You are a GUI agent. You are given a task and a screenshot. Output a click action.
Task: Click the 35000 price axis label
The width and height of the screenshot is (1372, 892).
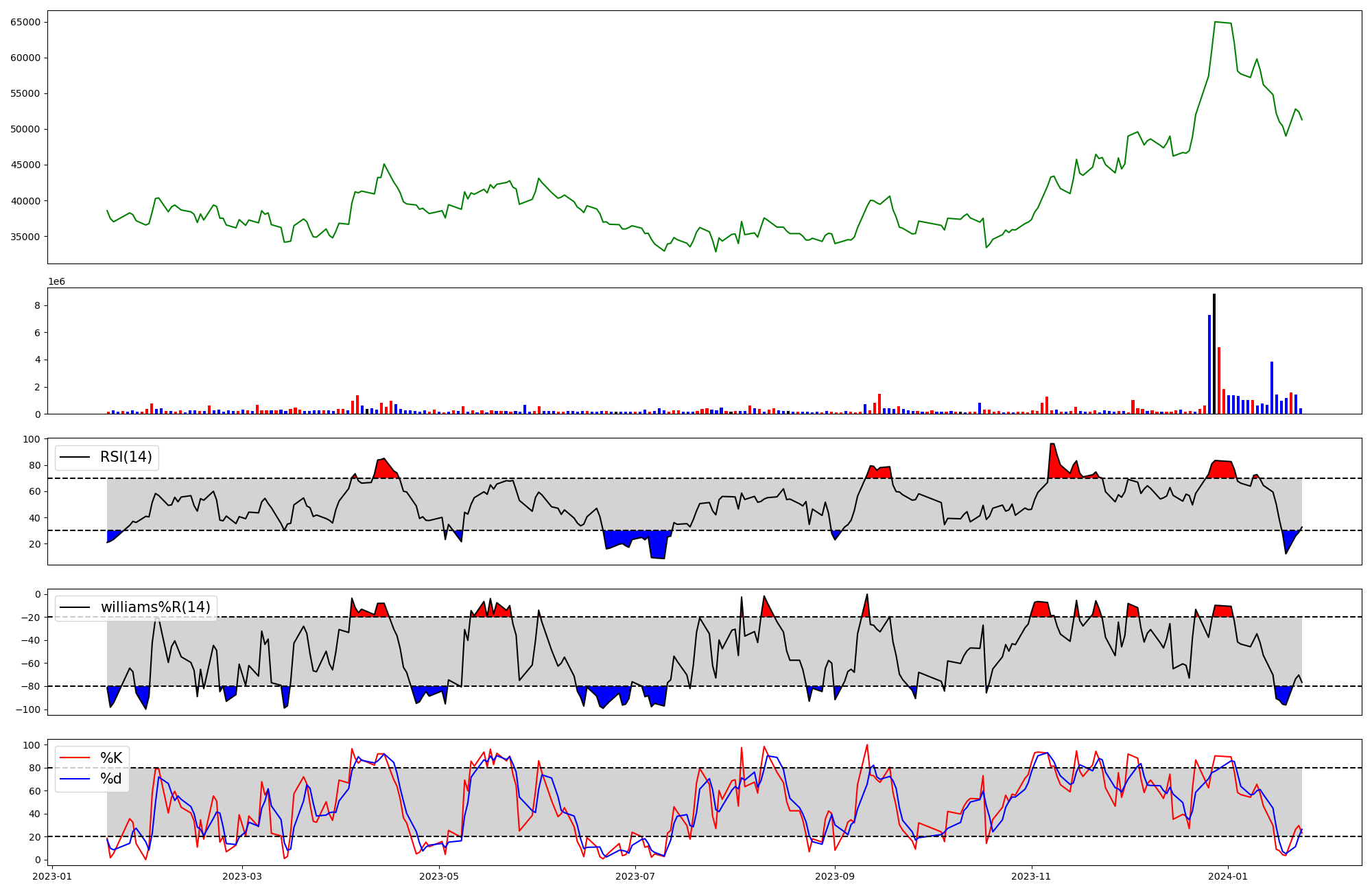(25, 237)
